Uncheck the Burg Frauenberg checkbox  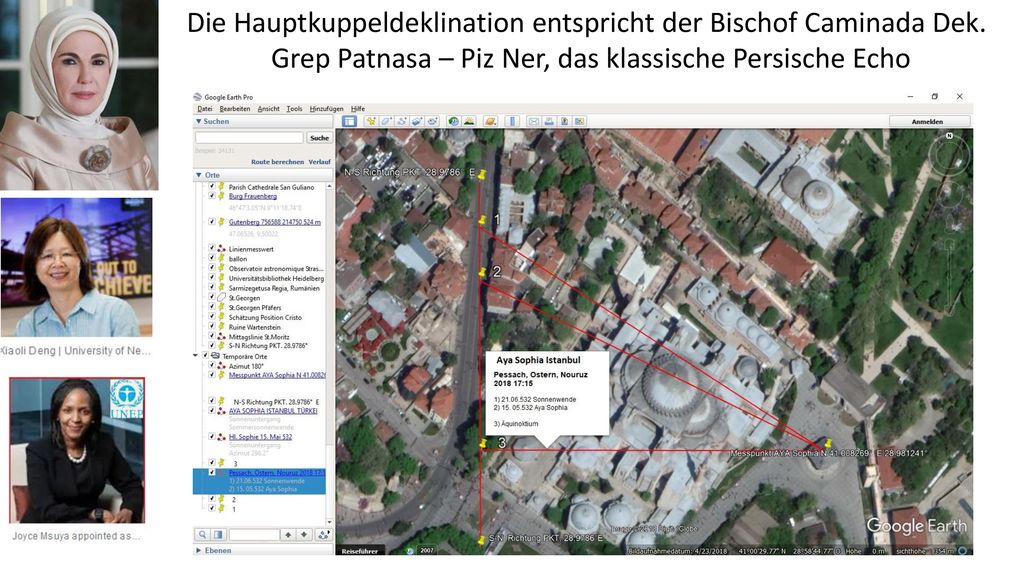click(x=212, y=196)
